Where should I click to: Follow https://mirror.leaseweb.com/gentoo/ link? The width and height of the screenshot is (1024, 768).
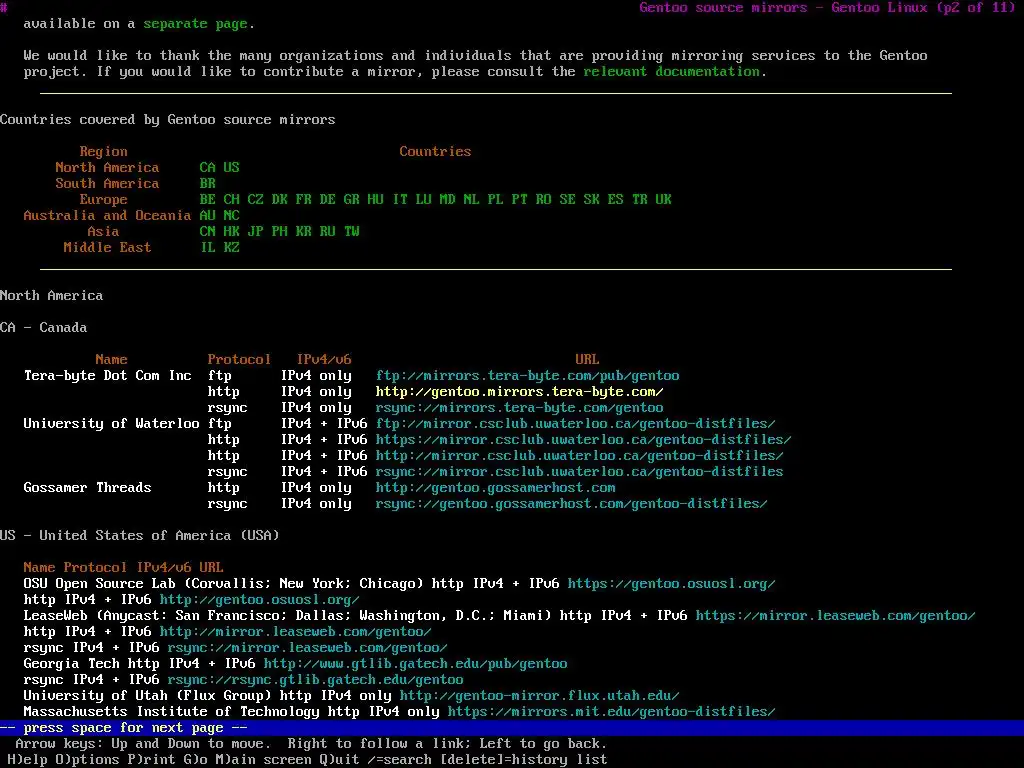click(835, 616)
